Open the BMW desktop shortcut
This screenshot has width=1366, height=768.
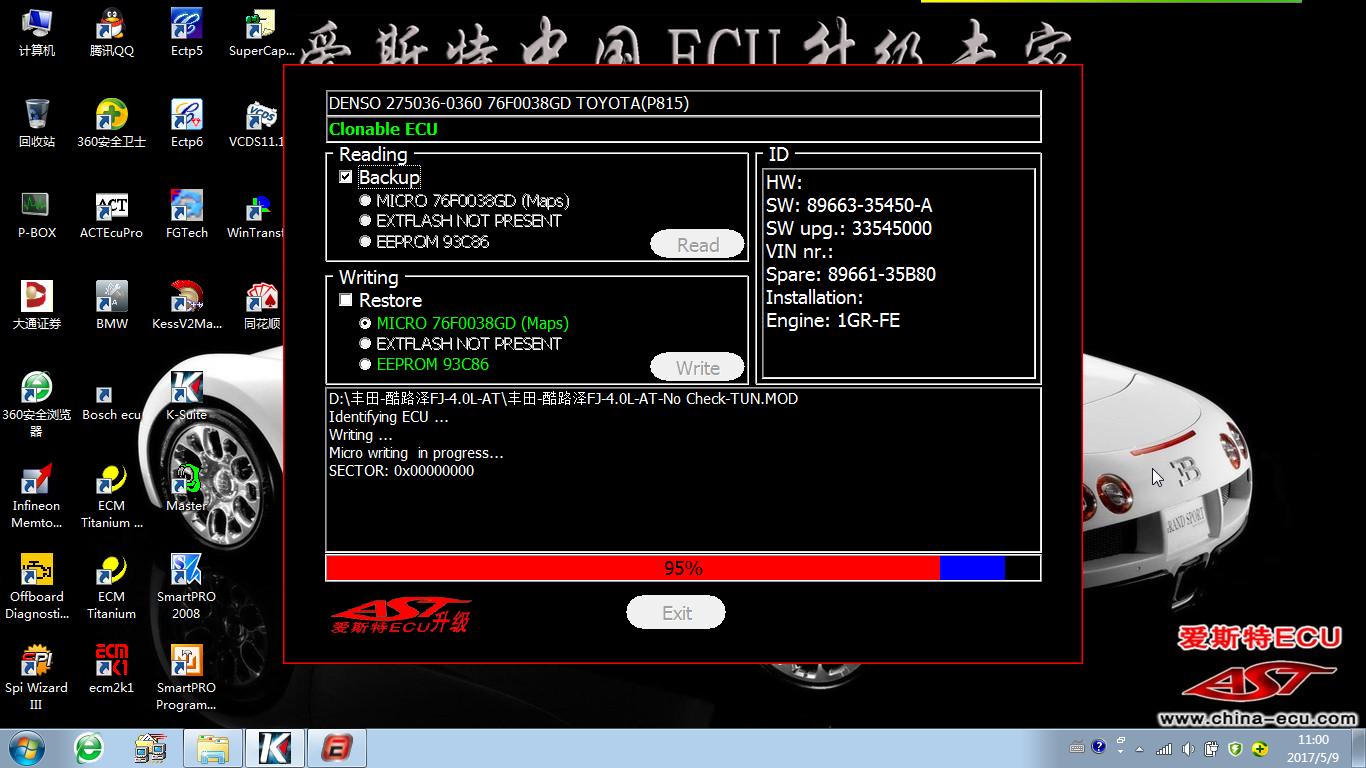pyautogui.click(x=111, y=305)
